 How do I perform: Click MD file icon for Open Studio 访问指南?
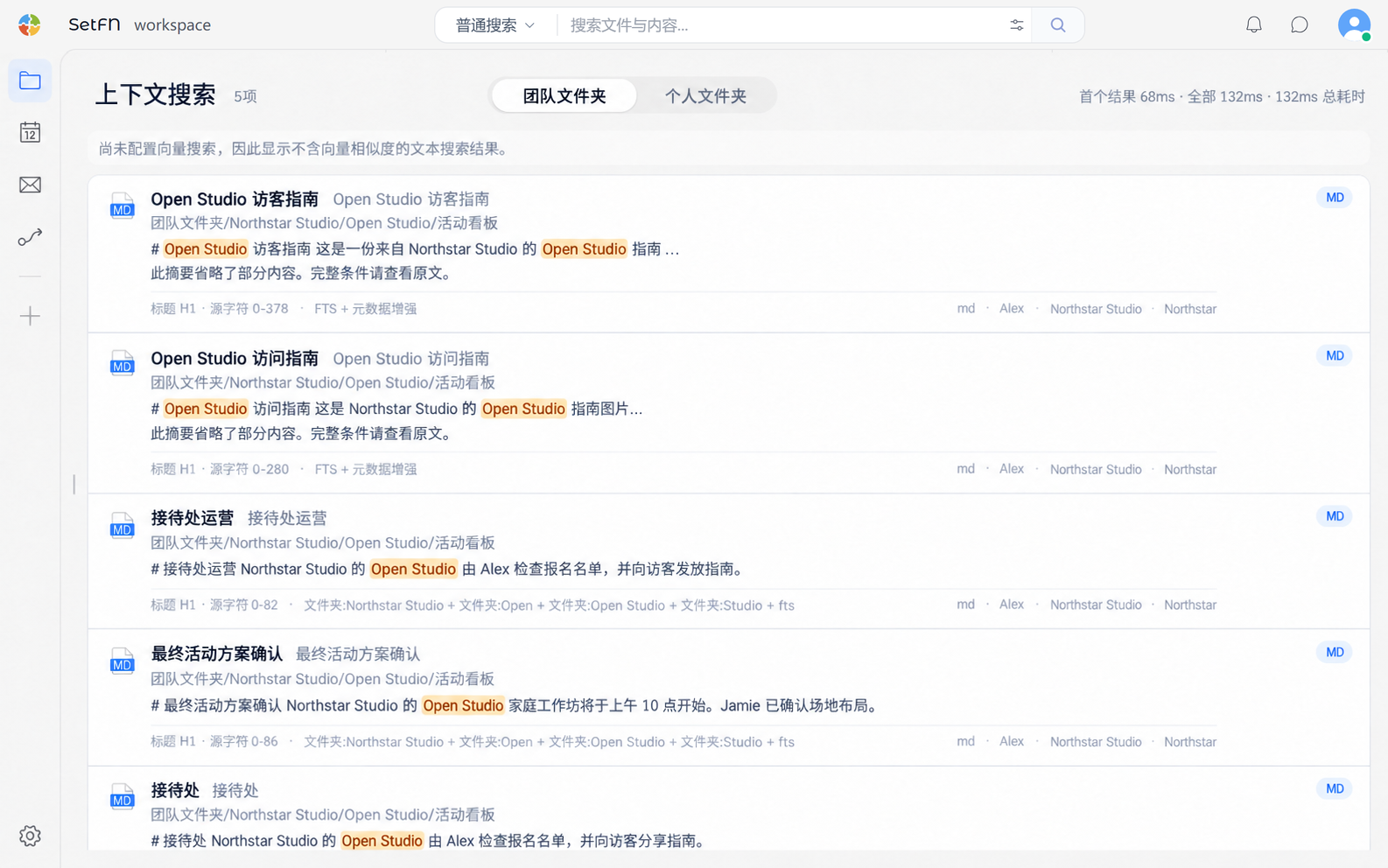pos(122,364)
